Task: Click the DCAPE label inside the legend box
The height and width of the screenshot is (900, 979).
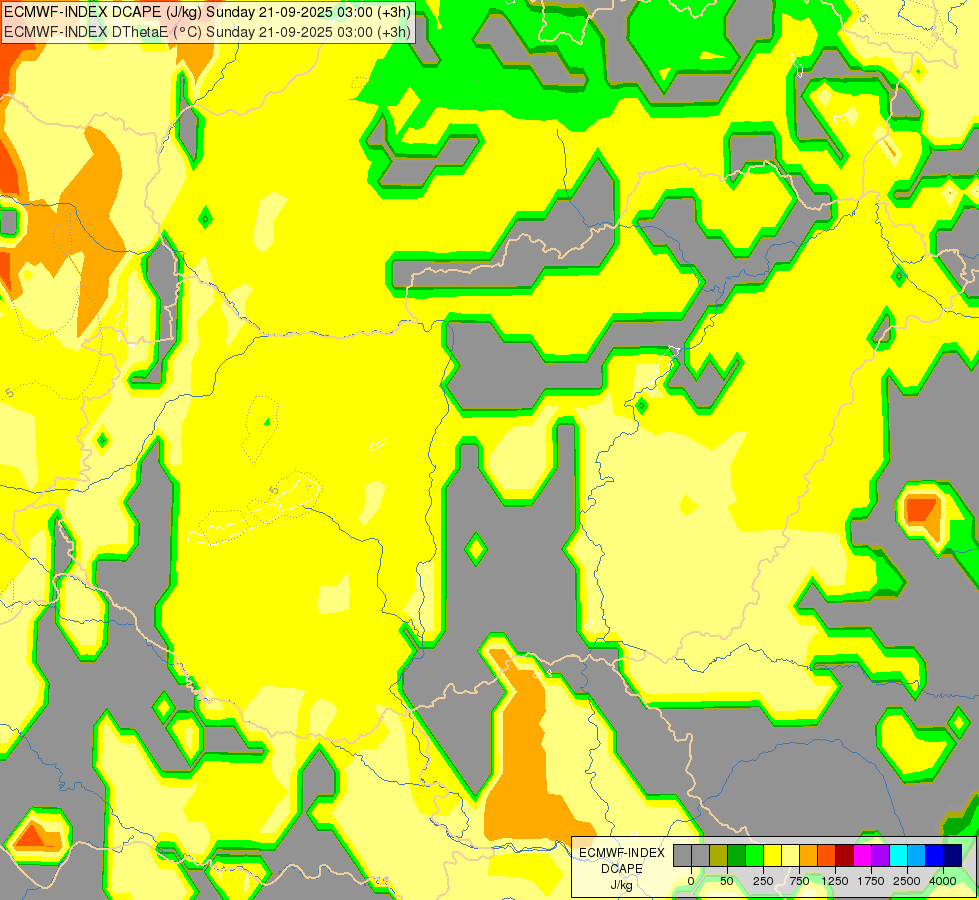Action: (622, 869)
